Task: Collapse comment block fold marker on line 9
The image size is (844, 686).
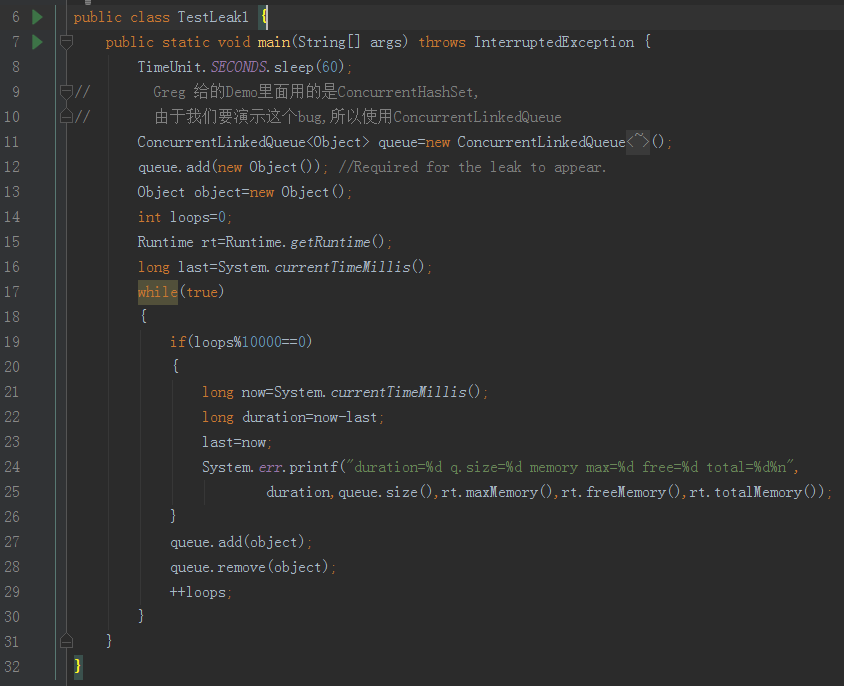Action: [66, 92]
